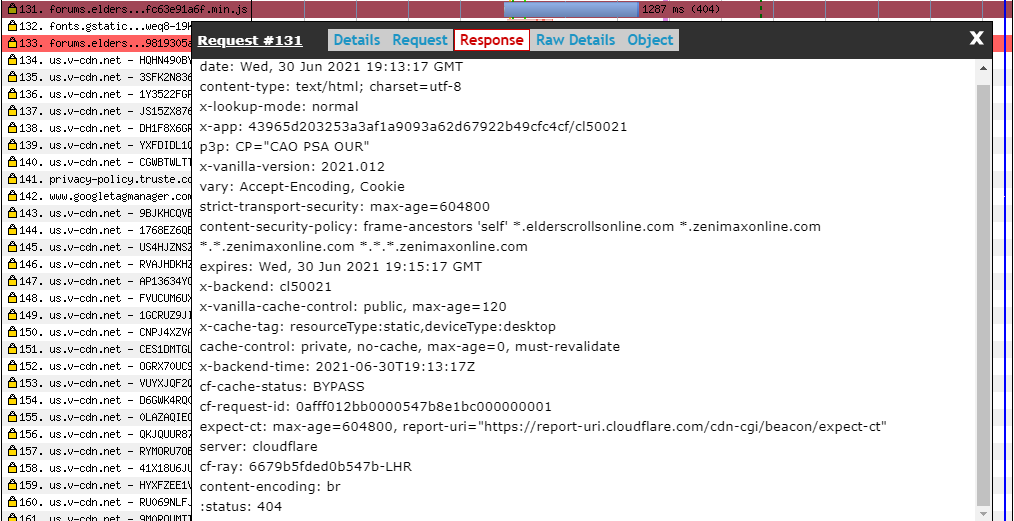Viewport: 1014px width, 521px height.
Task: Click the cf-ray header value line
Action: click(305, 467)
